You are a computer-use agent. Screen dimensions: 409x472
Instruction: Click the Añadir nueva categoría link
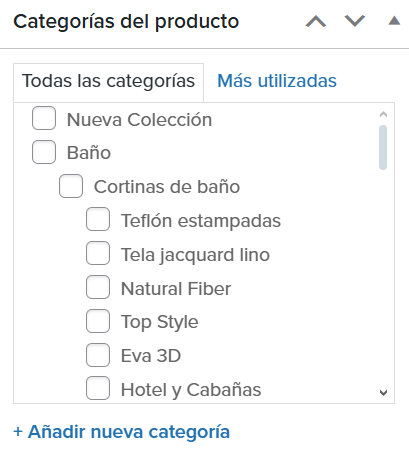[x=121, y=432]
